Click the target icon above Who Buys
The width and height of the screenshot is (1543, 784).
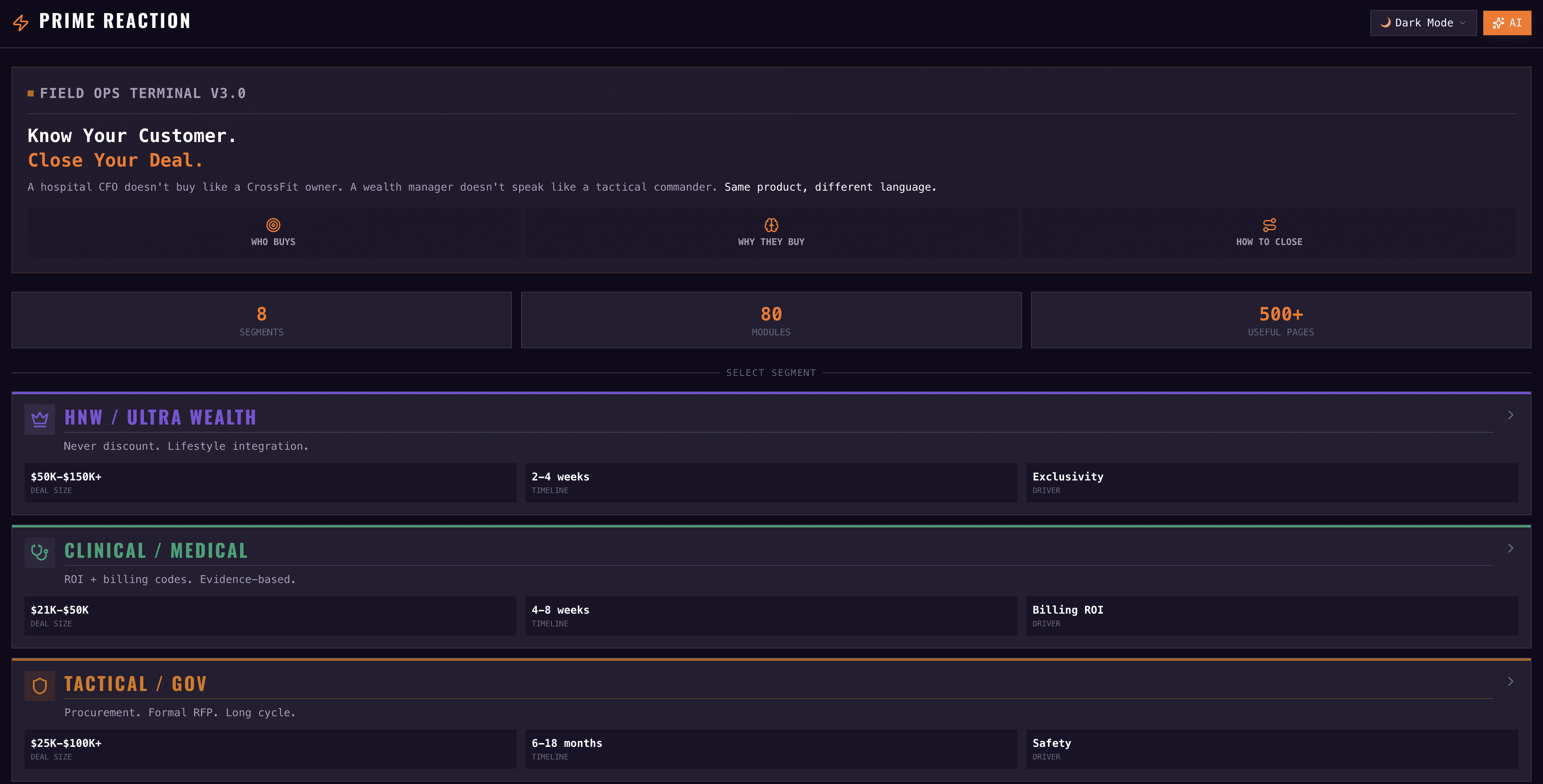click(x=273, y=225)
